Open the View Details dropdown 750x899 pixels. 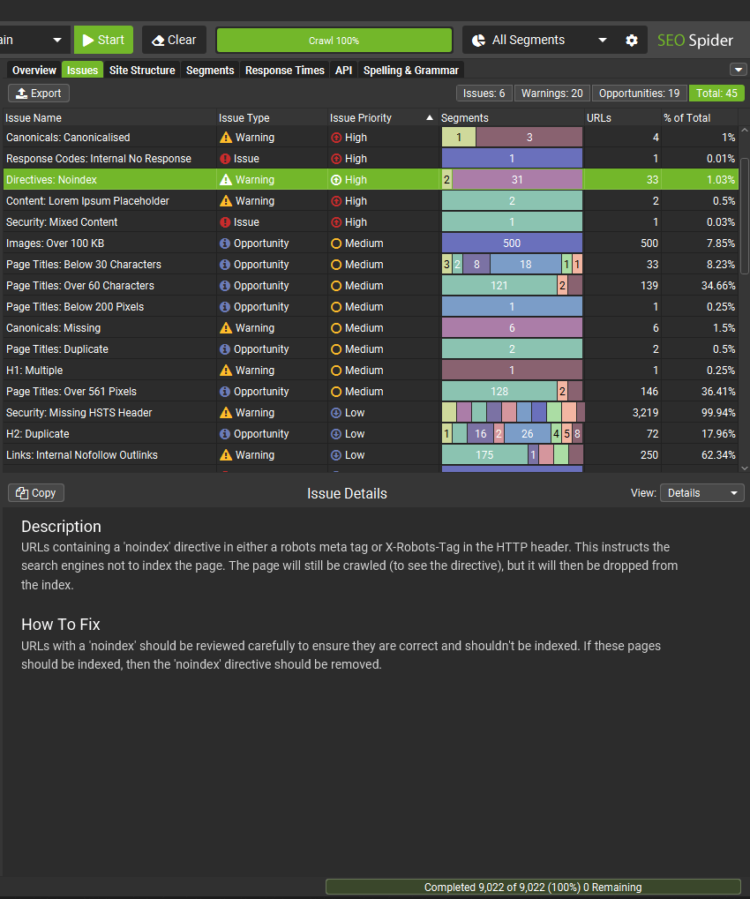click(x=702, y=493)
